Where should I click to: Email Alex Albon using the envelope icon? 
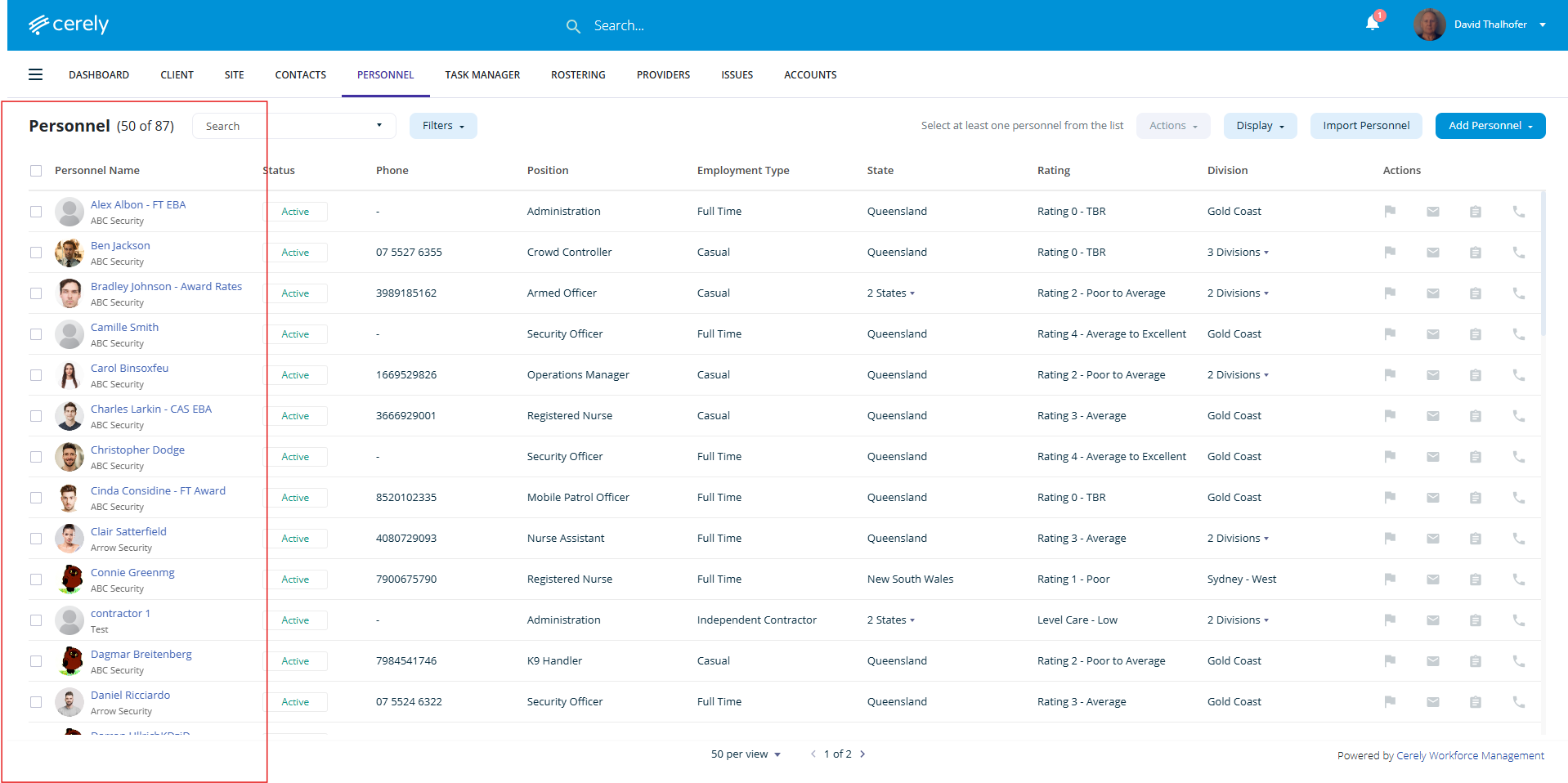click(1433, 212)
